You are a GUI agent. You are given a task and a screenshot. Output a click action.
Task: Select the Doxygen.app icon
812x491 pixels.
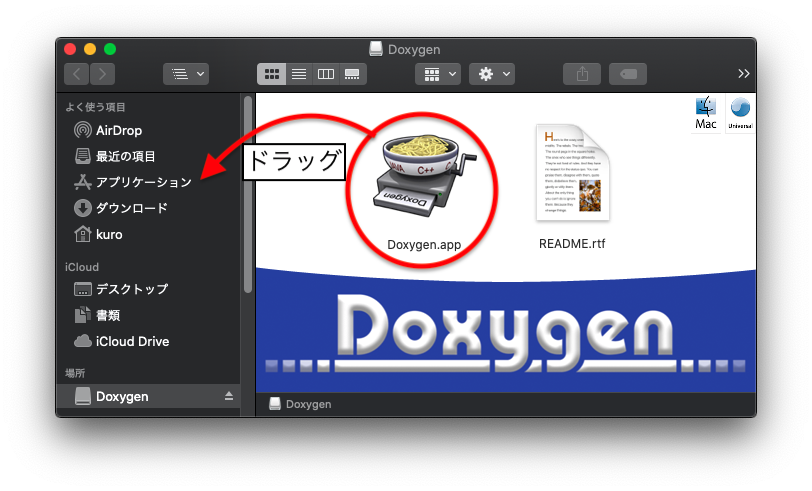pyautogui.click(x=424, y=175)
